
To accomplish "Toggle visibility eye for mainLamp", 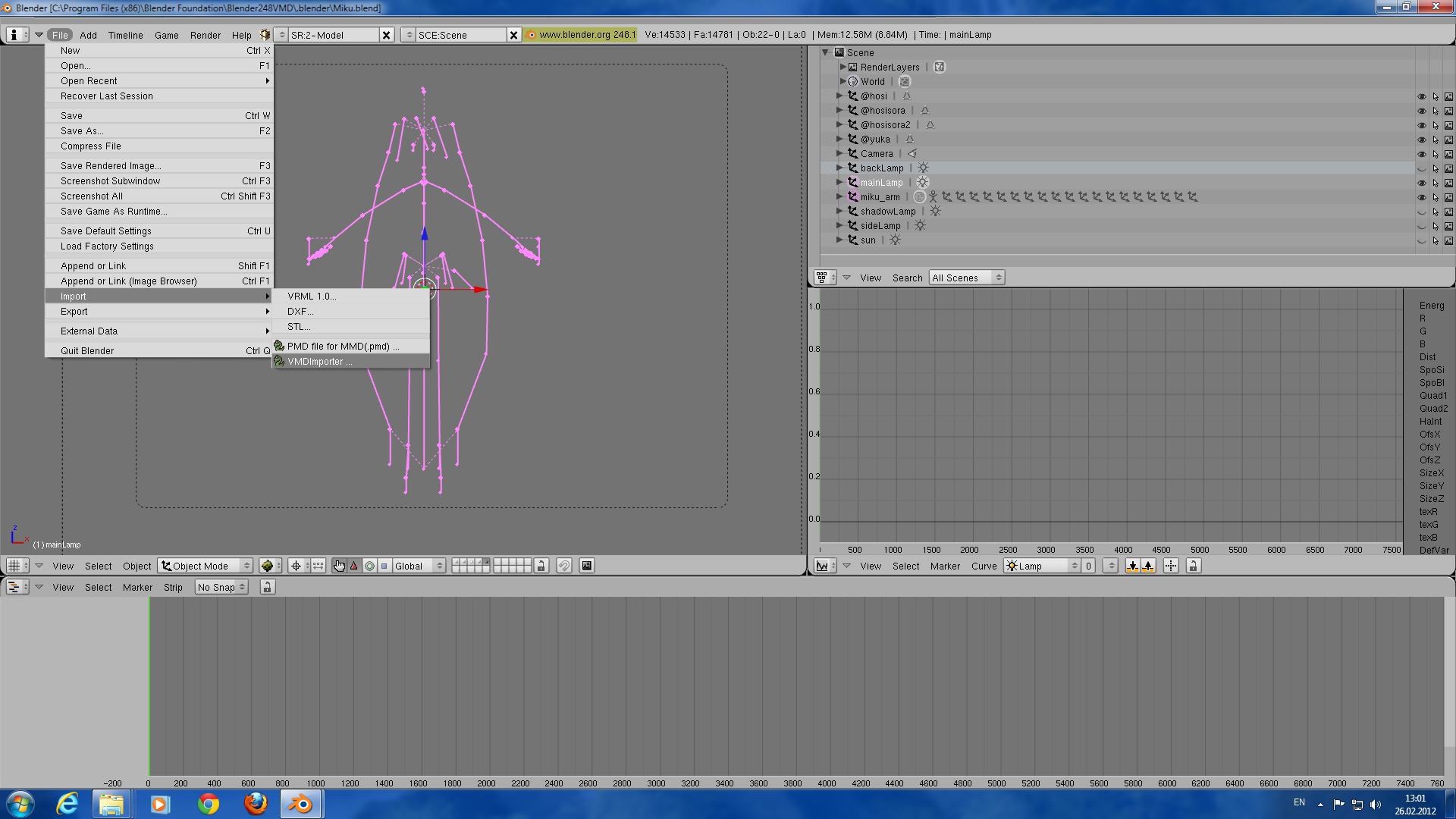I will pyautogui.click(x=1422, y=183).
